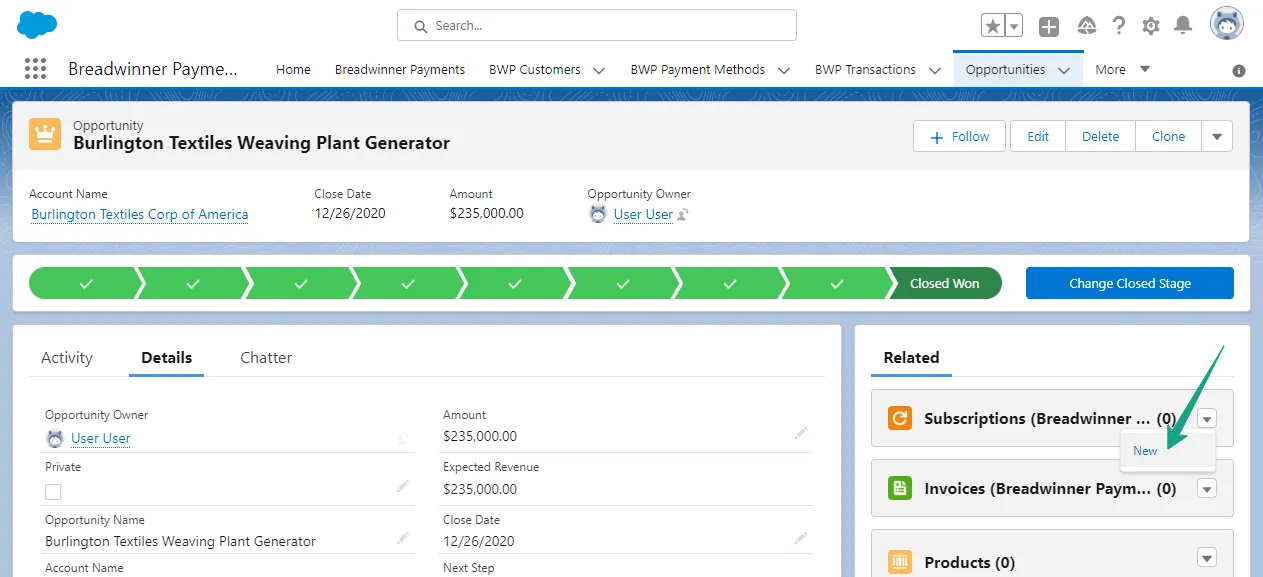
Task: Switch to the Activity tab
Action: [x=67, y=357]
